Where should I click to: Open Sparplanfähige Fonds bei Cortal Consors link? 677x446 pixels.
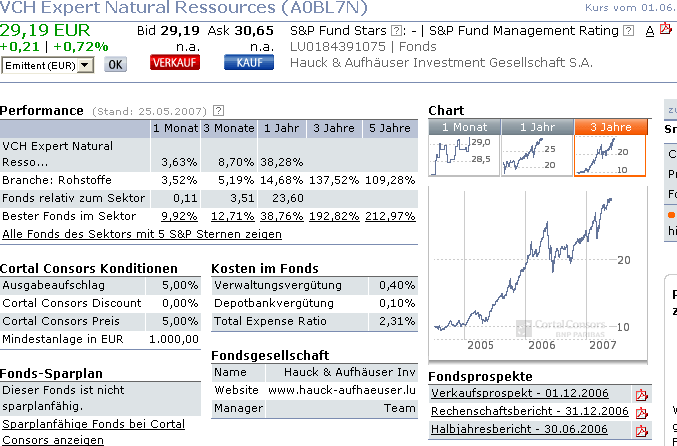click(x=98, y=431)
